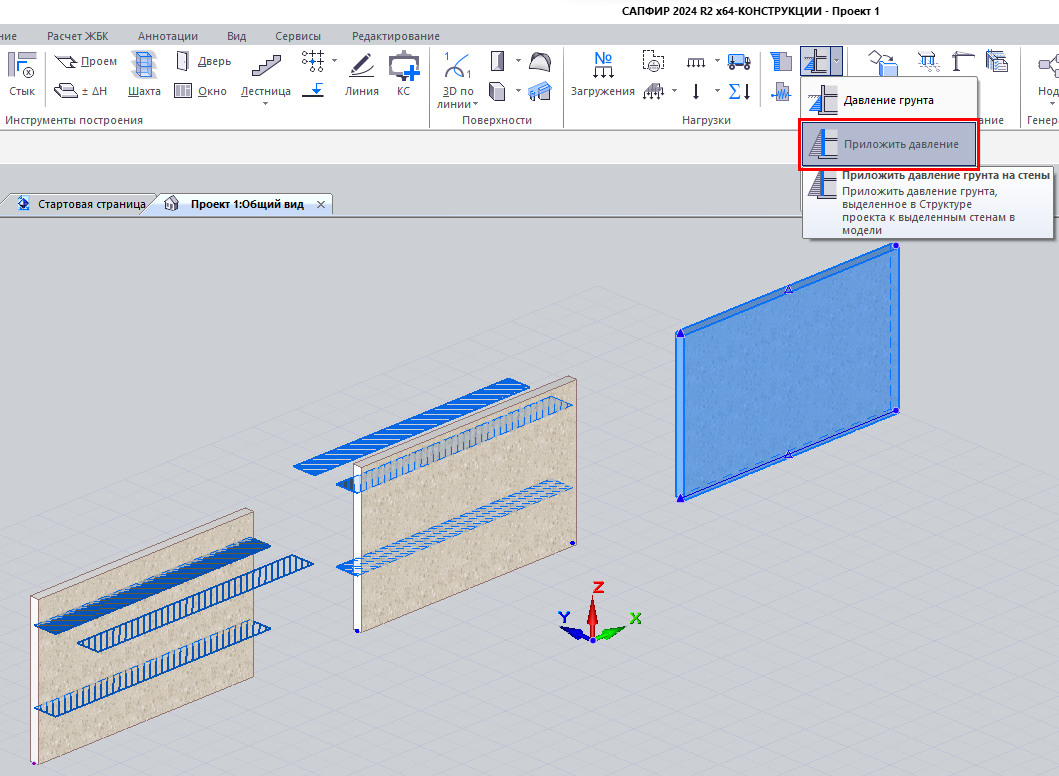The height and width of the screenshot is (776, 1059).
Task: Click the Шахта shaft tool icon
Action: [x=144, y=74]
